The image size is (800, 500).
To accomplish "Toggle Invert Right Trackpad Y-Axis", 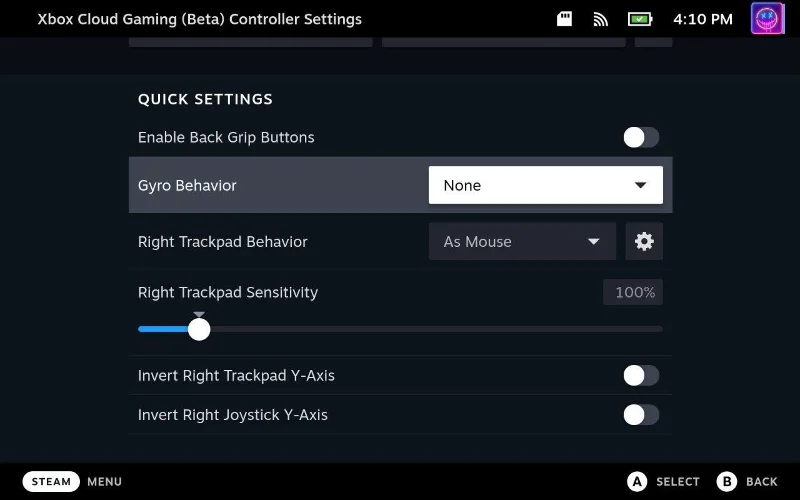I will click(641, 376).
